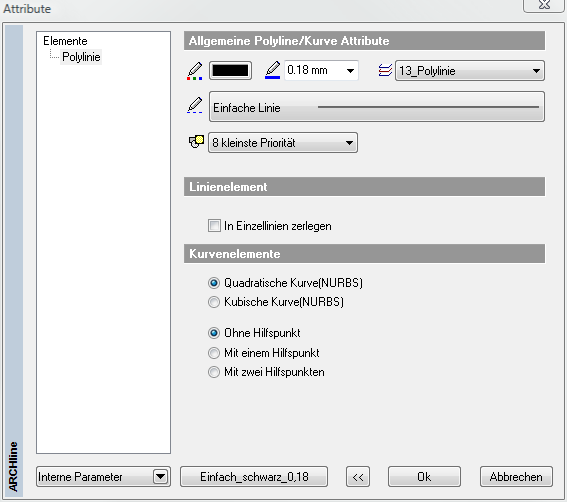
Task: Click the layer stack icon
Action: [x=385, y=70]
